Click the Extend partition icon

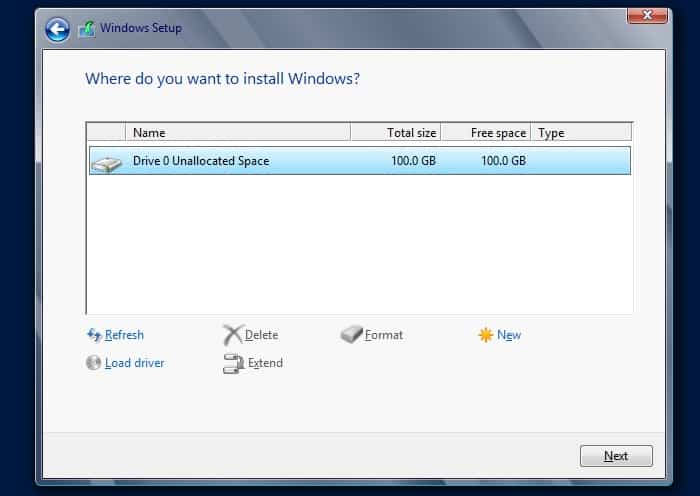click(x=233, y=364)
